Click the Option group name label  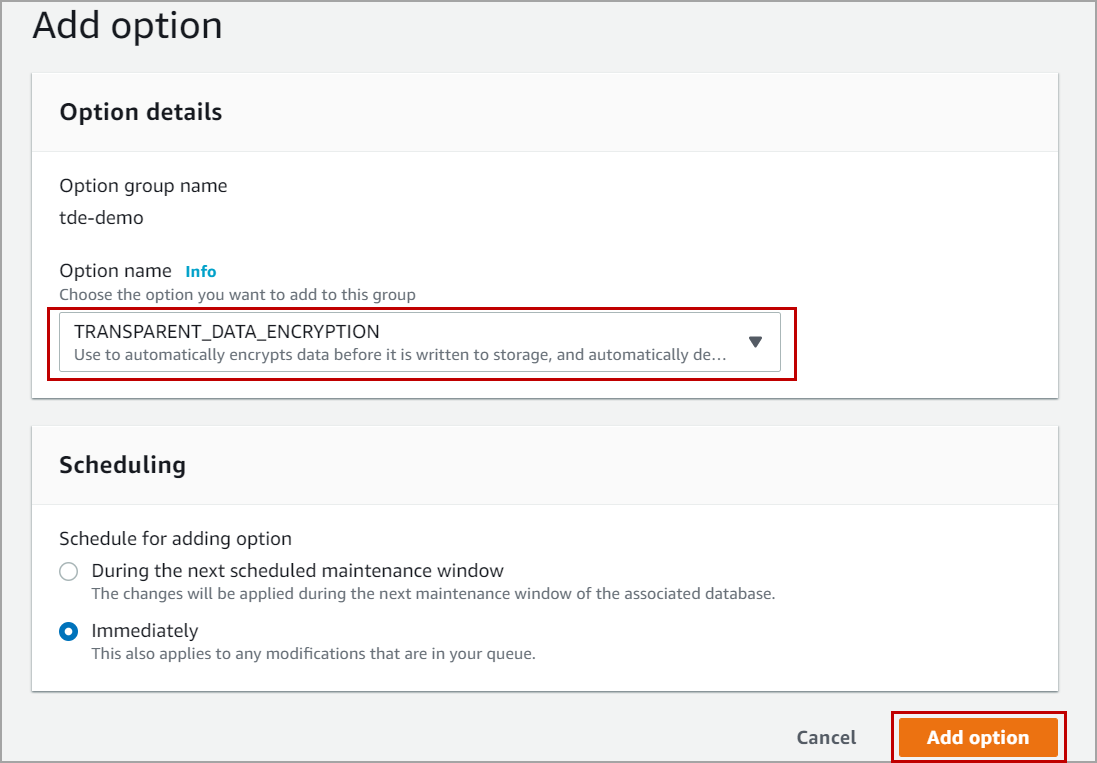(143, 186)
